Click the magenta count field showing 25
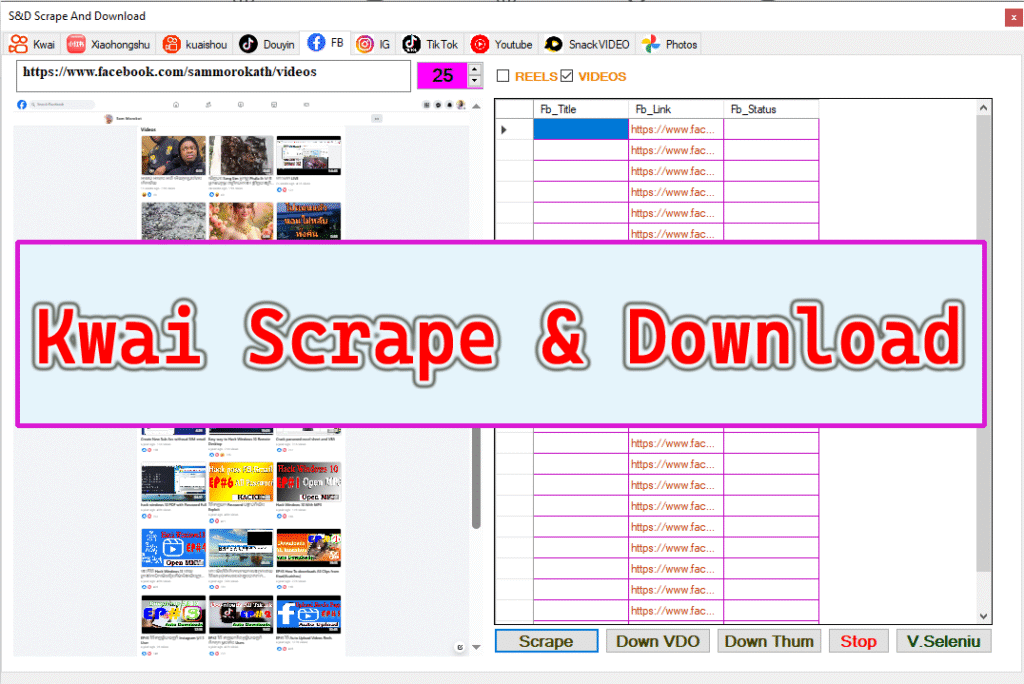Image resolution: width=1024 pixels, height=684 pixels. click(442, 76)
